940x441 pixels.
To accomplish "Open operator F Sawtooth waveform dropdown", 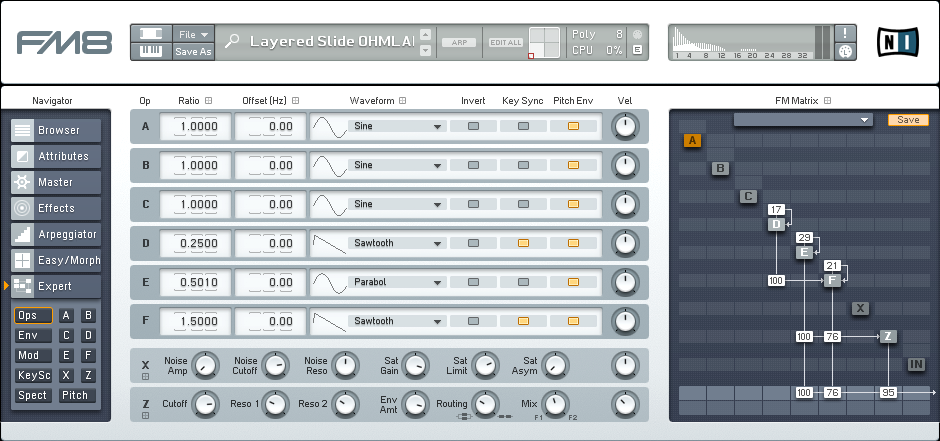I will click(397, 321).
